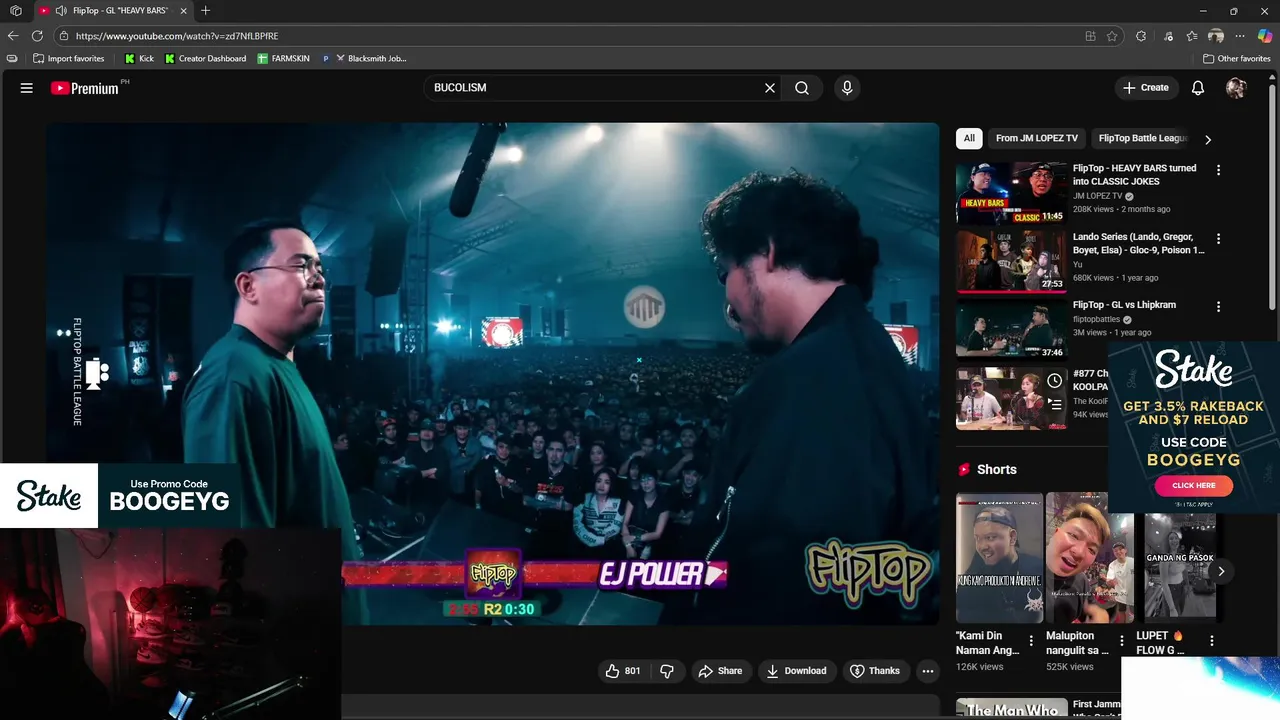Click the Share button
1280x720 pixels.
tap(720, 671)
